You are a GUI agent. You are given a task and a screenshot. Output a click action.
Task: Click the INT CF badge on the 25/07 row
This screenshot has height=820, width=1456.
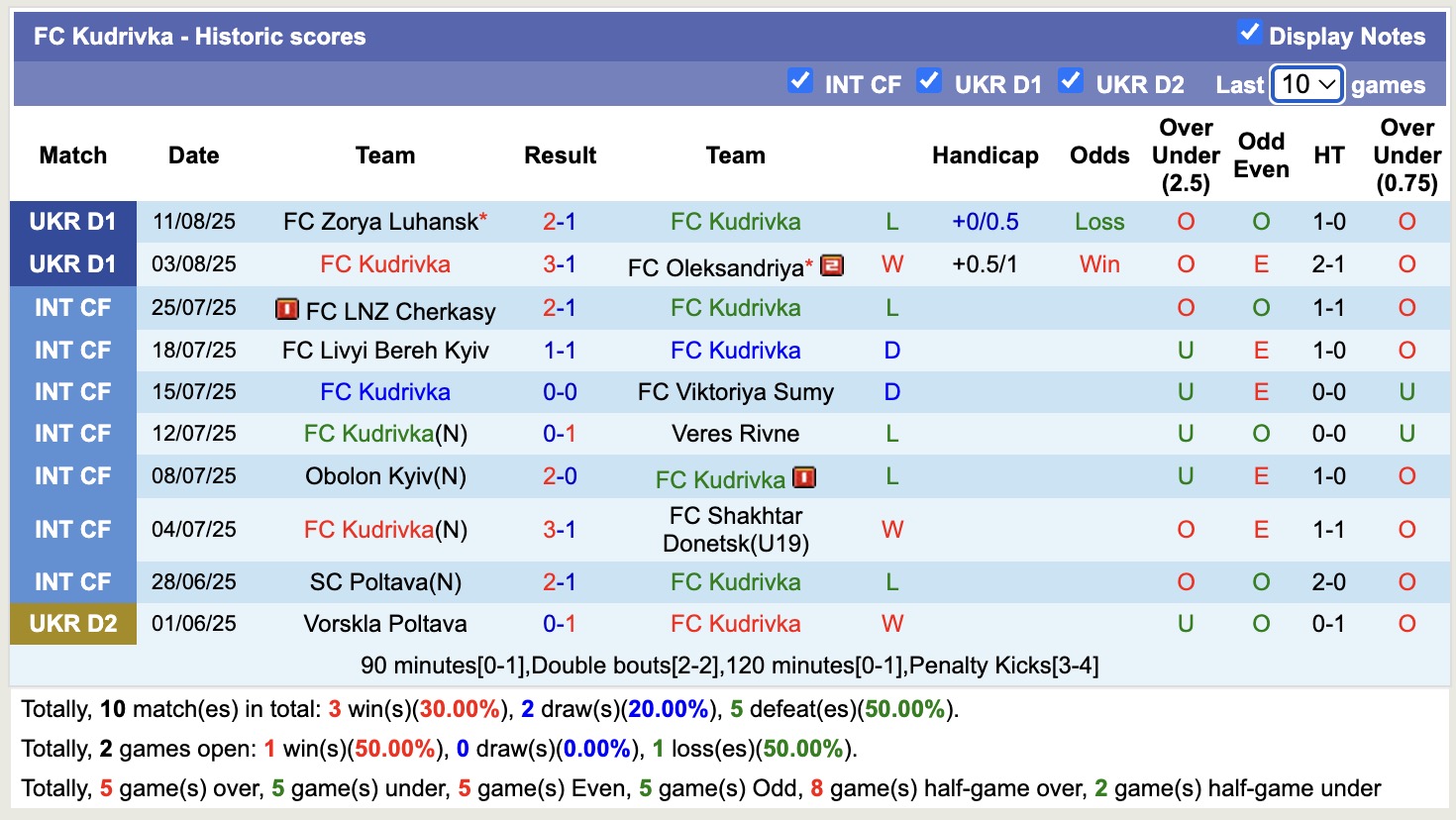(x=72, y=308)
